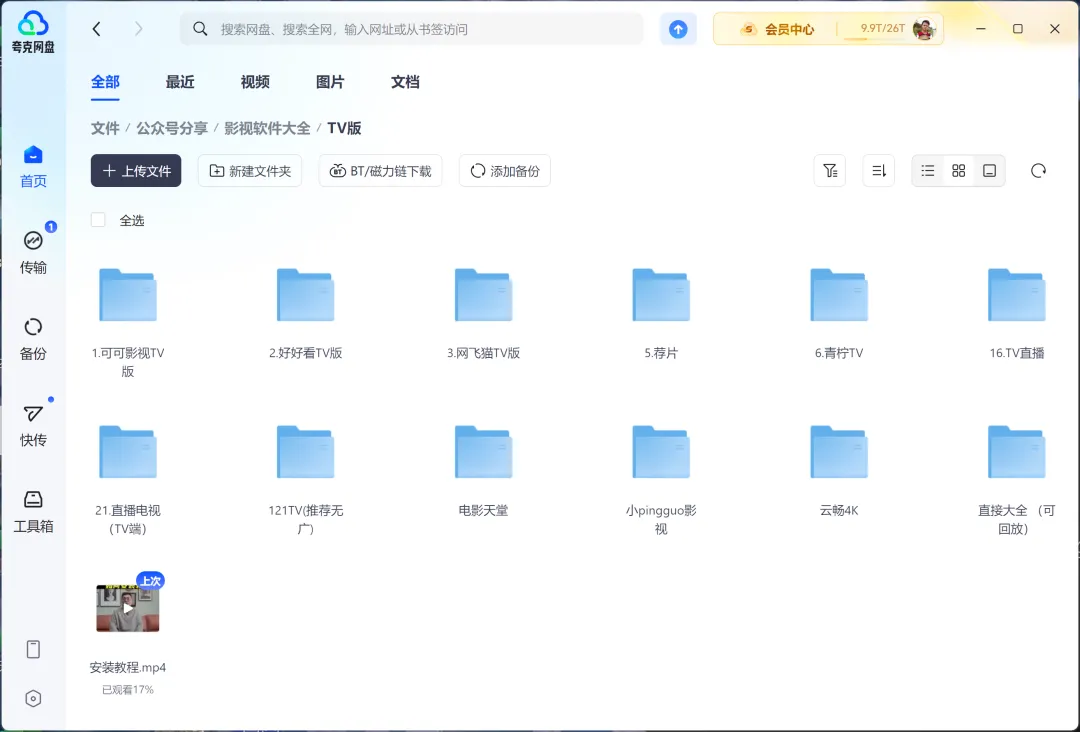The height and width of the screenshot is (732, 1080).
Task: Open the filter icon in toolbar
Action: pyautogui.click(x=830, y=171)
